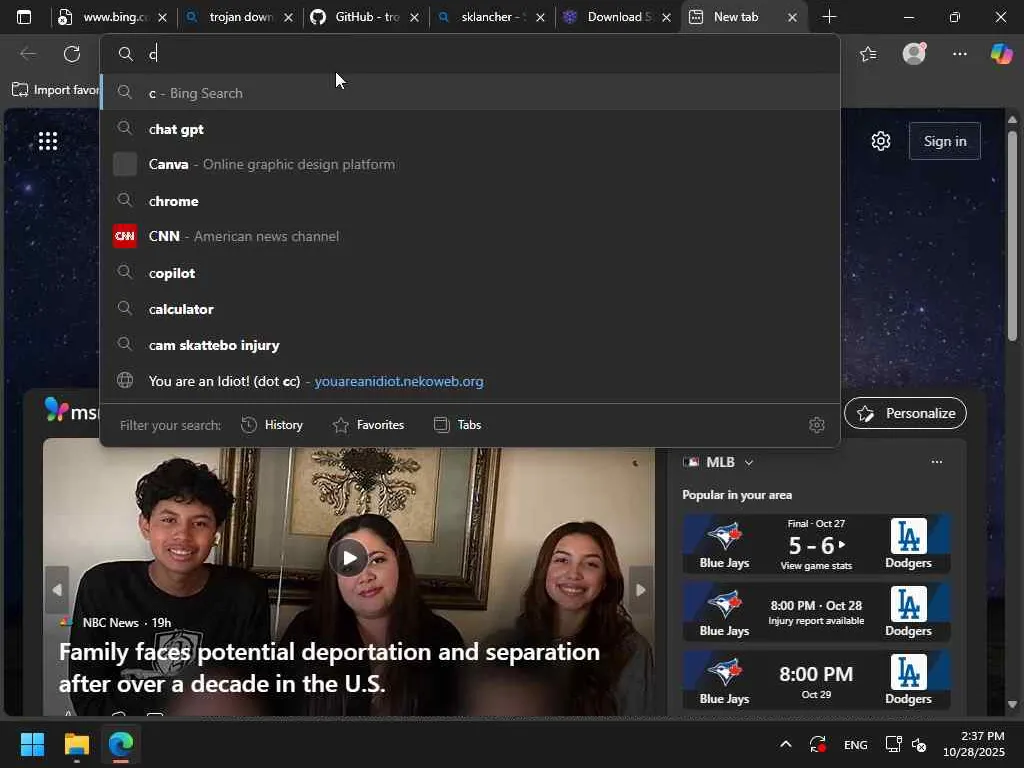Click the Back navigation arrow
Viewport: 1024px width, 768px height.
tap(27, 54)
